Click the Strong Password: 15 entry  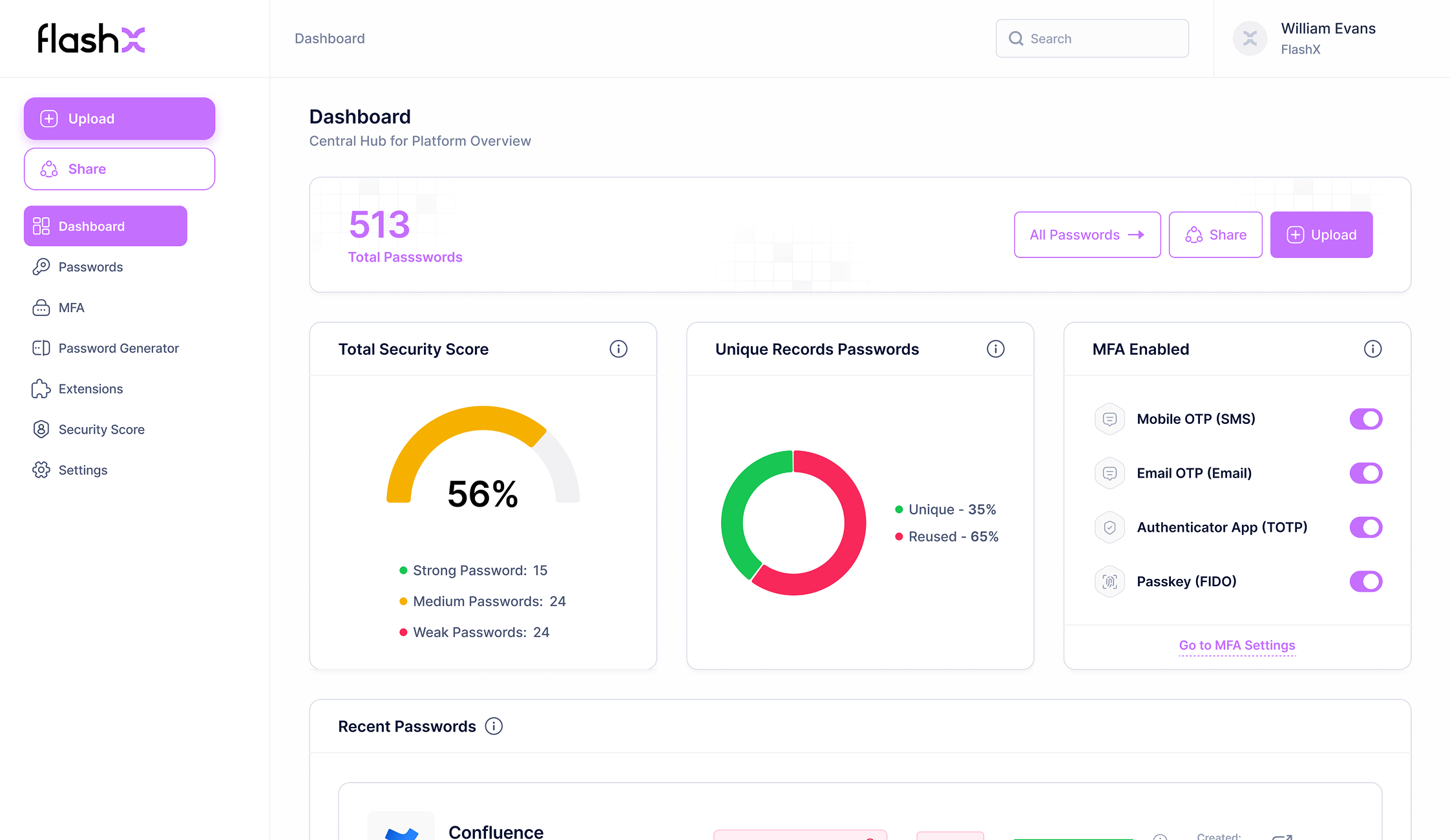(x=474, y=571)
